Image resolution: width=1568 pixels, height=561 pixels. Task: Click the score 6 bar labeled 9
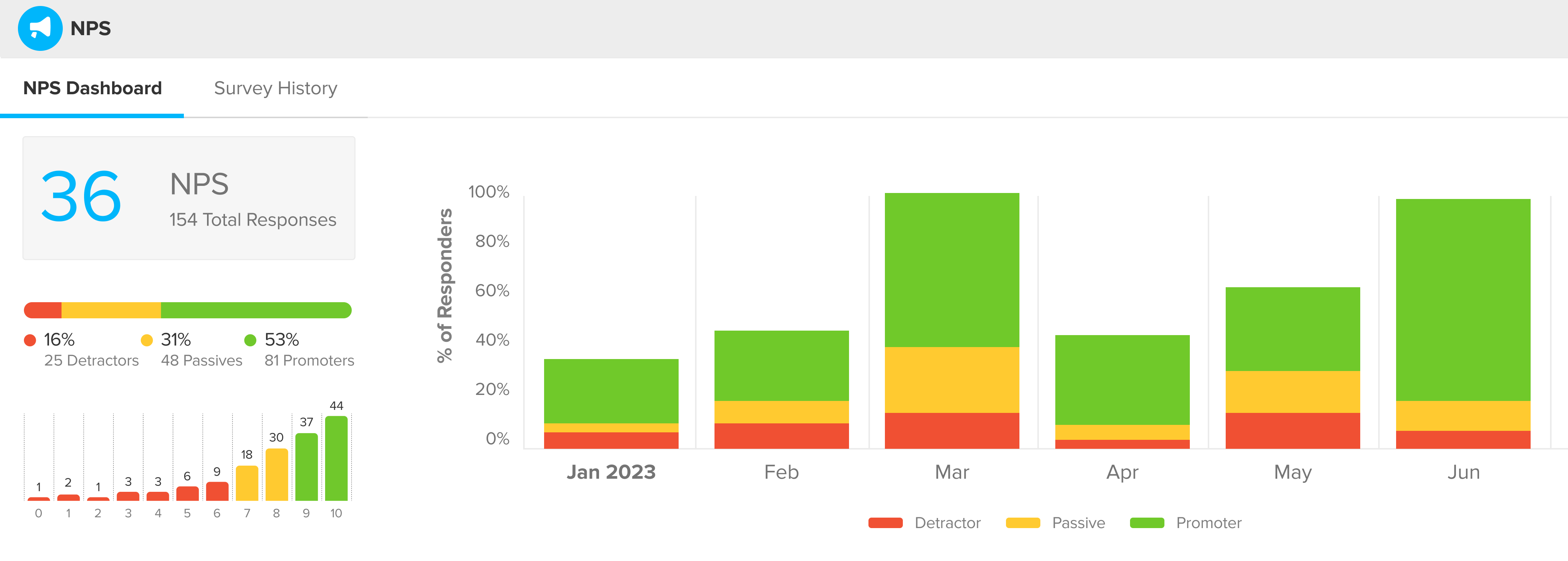pyautogui.click(x=217, y=491)
